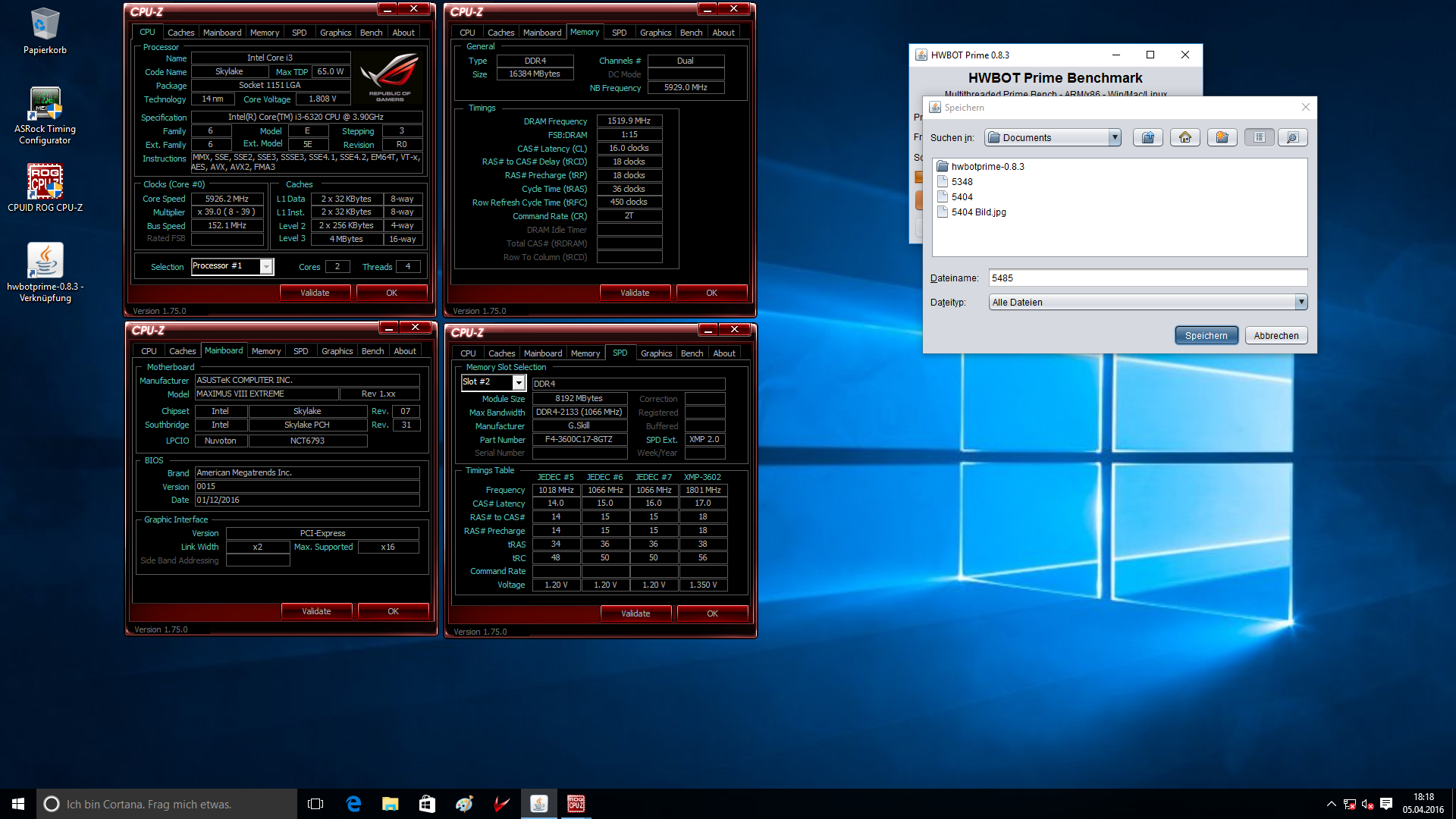Screen dimensions: 1456x819
Task: Click Validate in SPD-tab CPU-Z window
Action: [635, 613]
